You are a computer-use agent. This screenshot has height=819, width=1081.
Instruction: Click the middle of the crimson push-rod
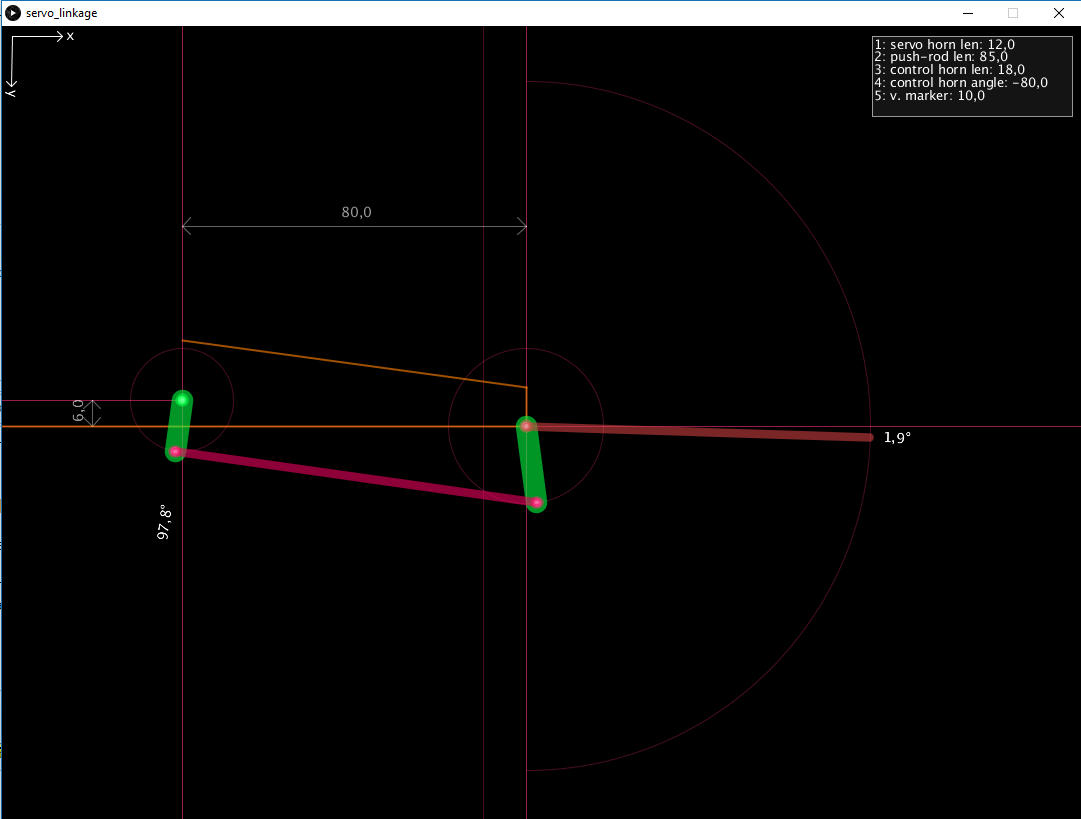(x=356, y=477)
